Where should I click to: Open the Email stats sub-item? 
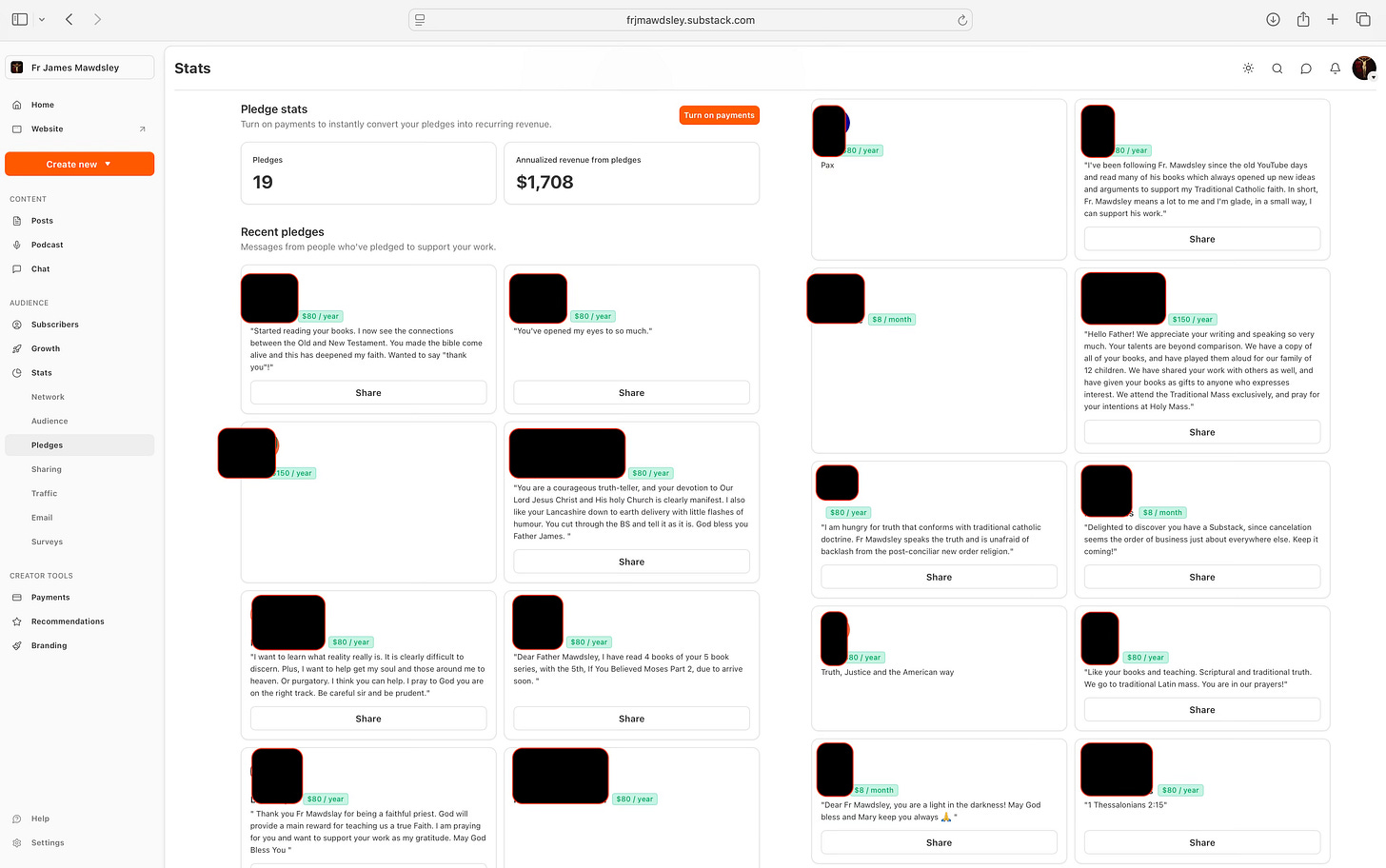tap(80, 518)
